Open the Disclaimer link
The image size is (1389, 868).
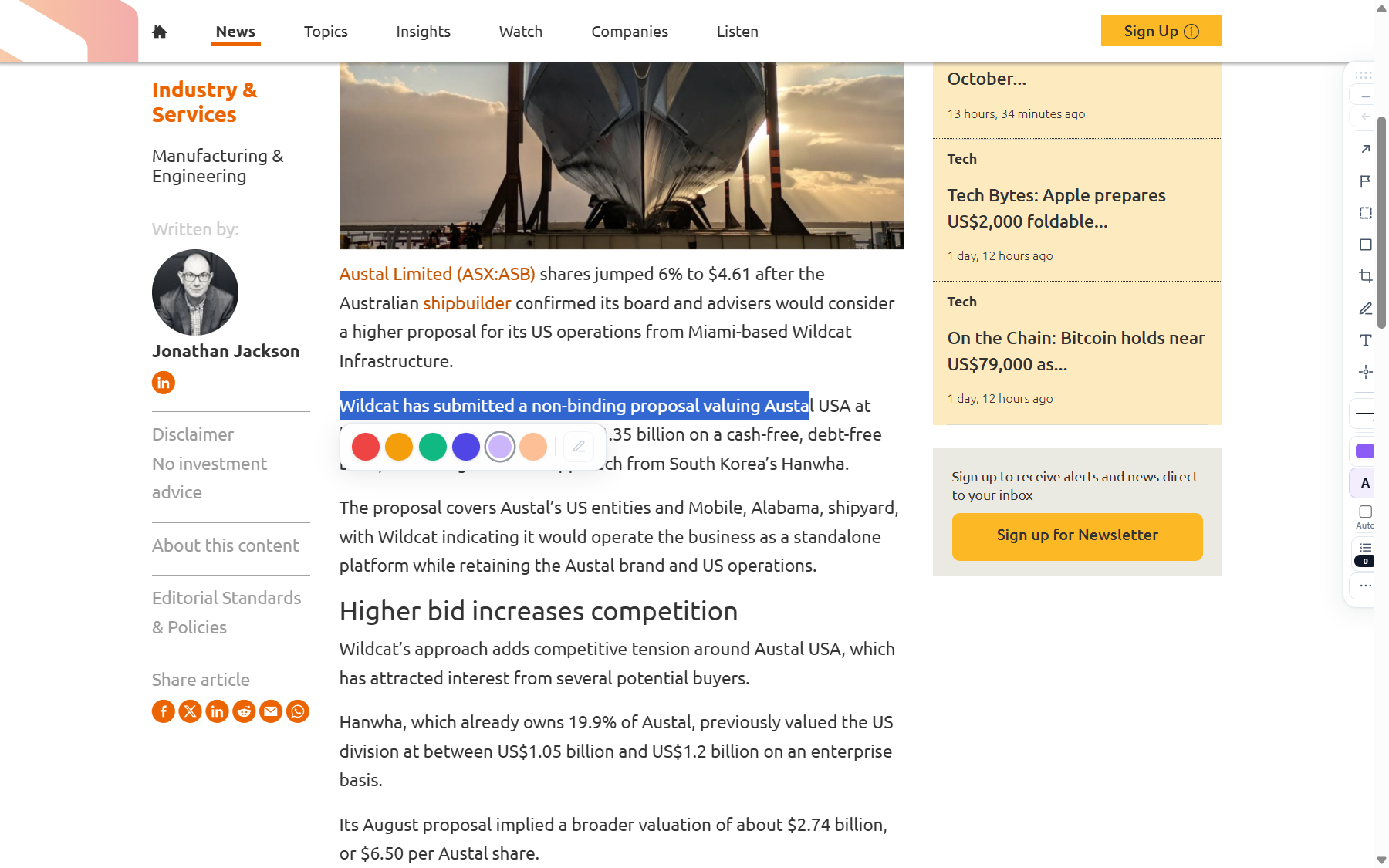click(x=193, y=434)
